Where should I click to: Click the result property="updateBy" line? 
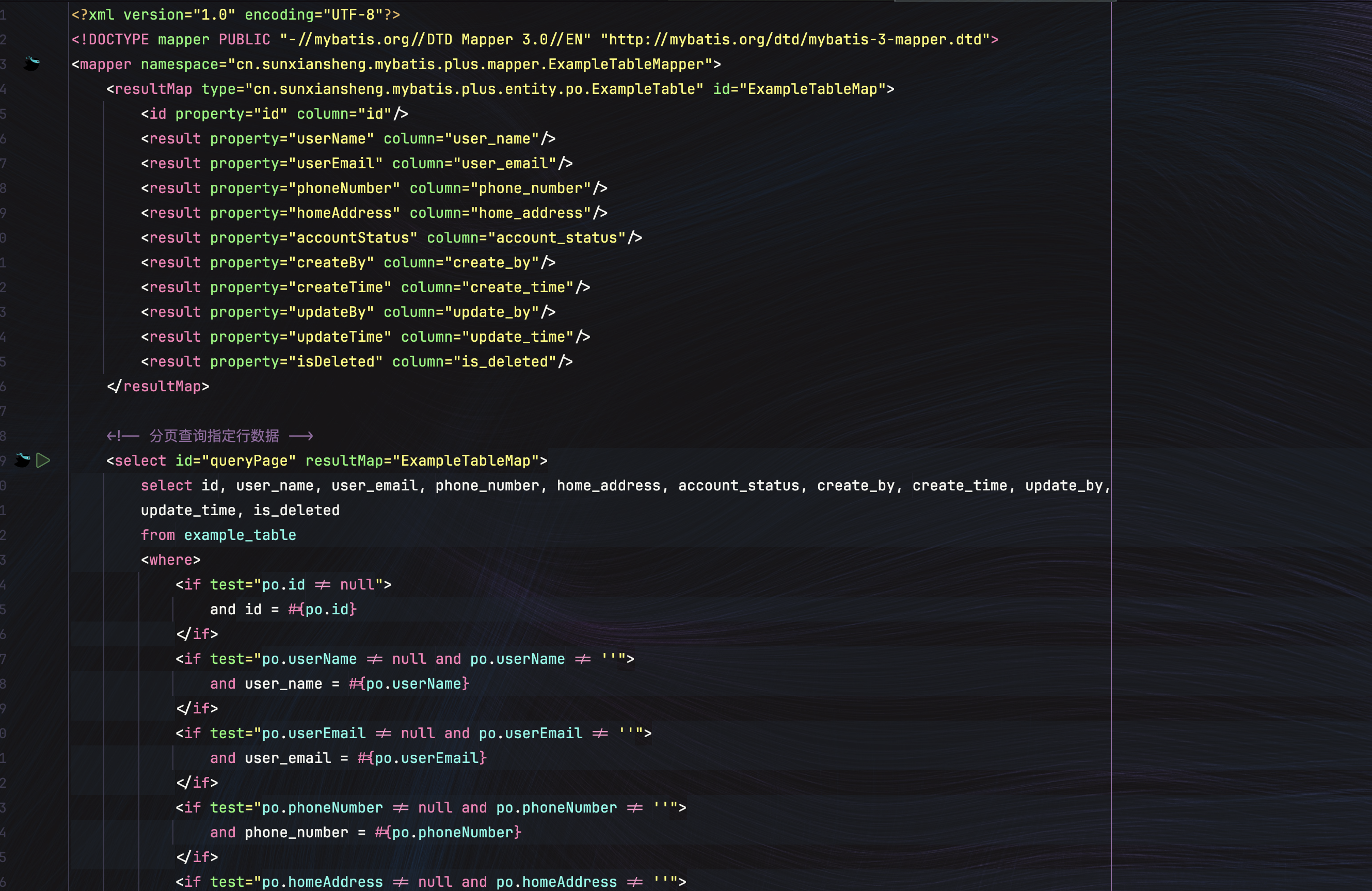tap(348, 312)
